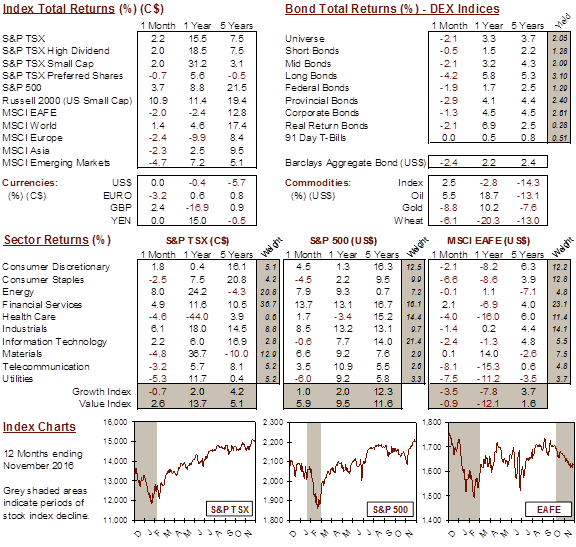This screenshot has height=547, width=576.
Task: Click GBP 1 Year value -16.9
Action: 197,208
